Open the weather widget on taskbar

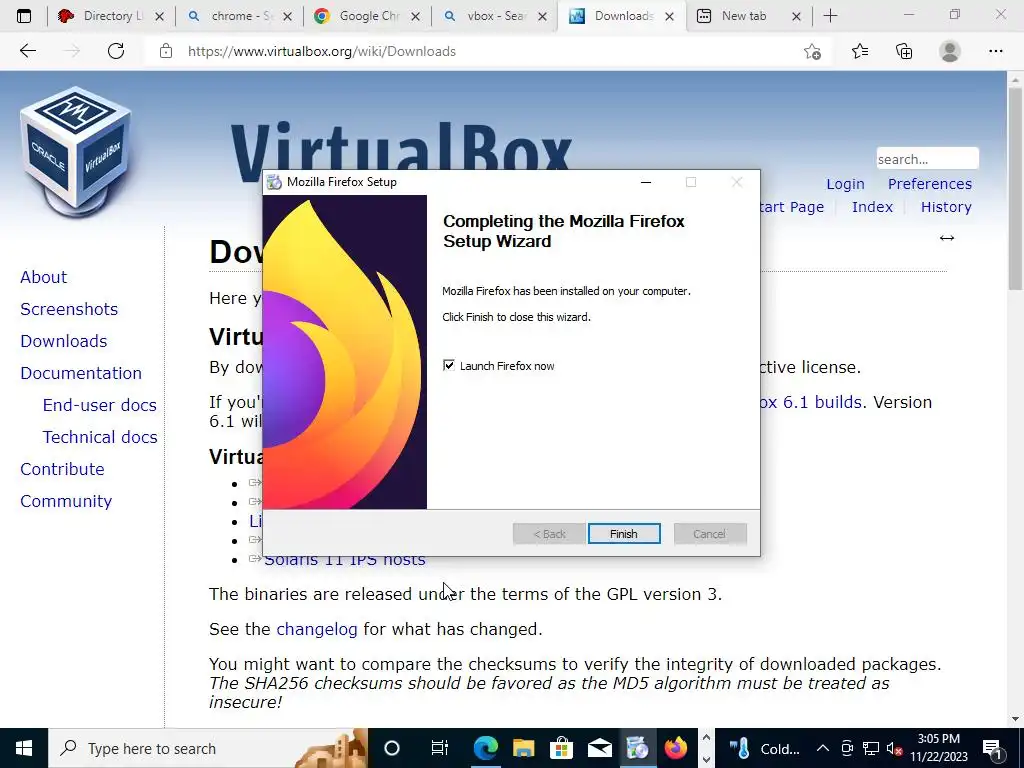(763, 748)
